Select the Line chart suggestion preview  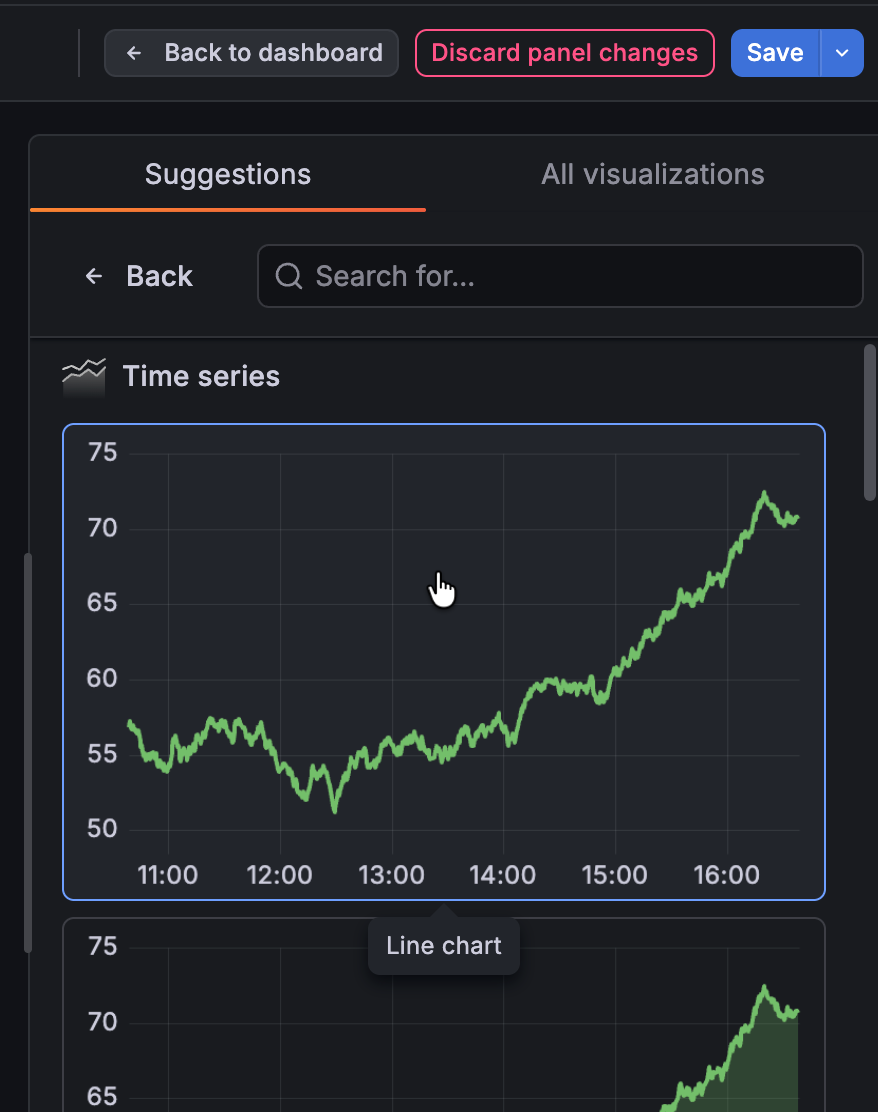coord(444,660)
